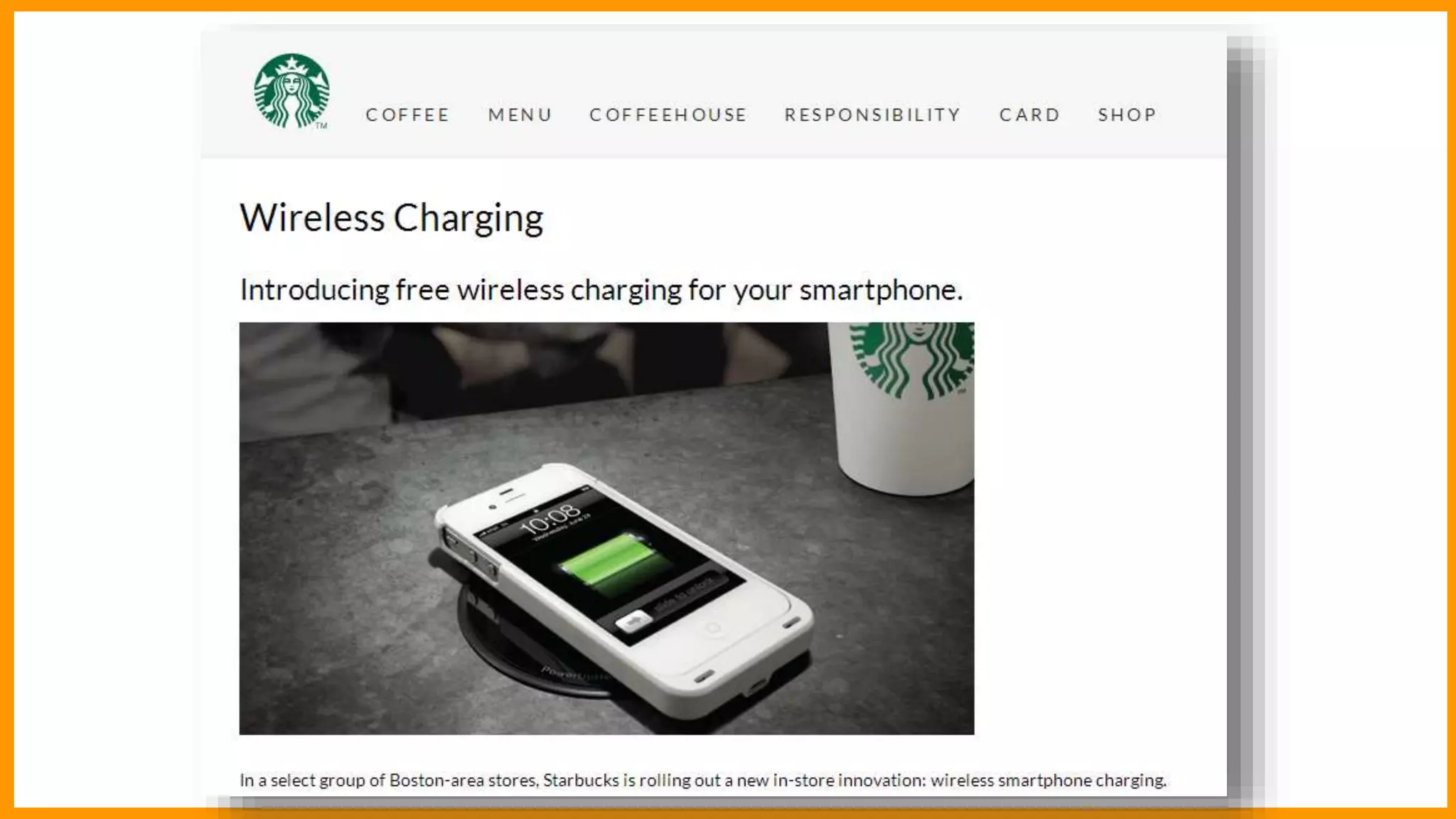Click the Wireless Charging page heading

(392, 218)
